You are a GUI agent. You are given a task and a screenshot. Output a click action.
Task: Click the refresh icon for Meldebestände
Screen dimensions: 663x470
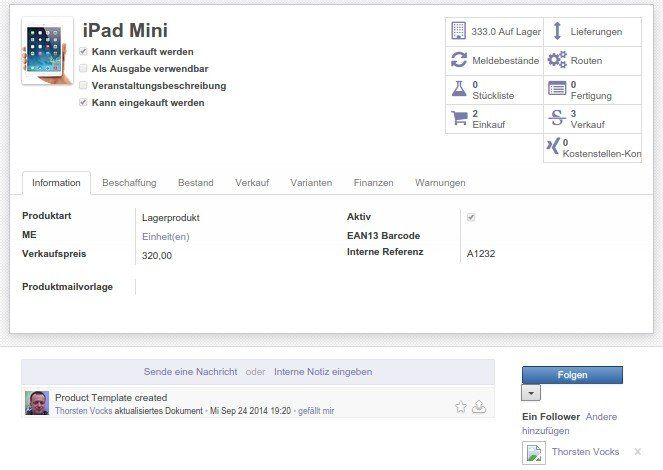458,60
